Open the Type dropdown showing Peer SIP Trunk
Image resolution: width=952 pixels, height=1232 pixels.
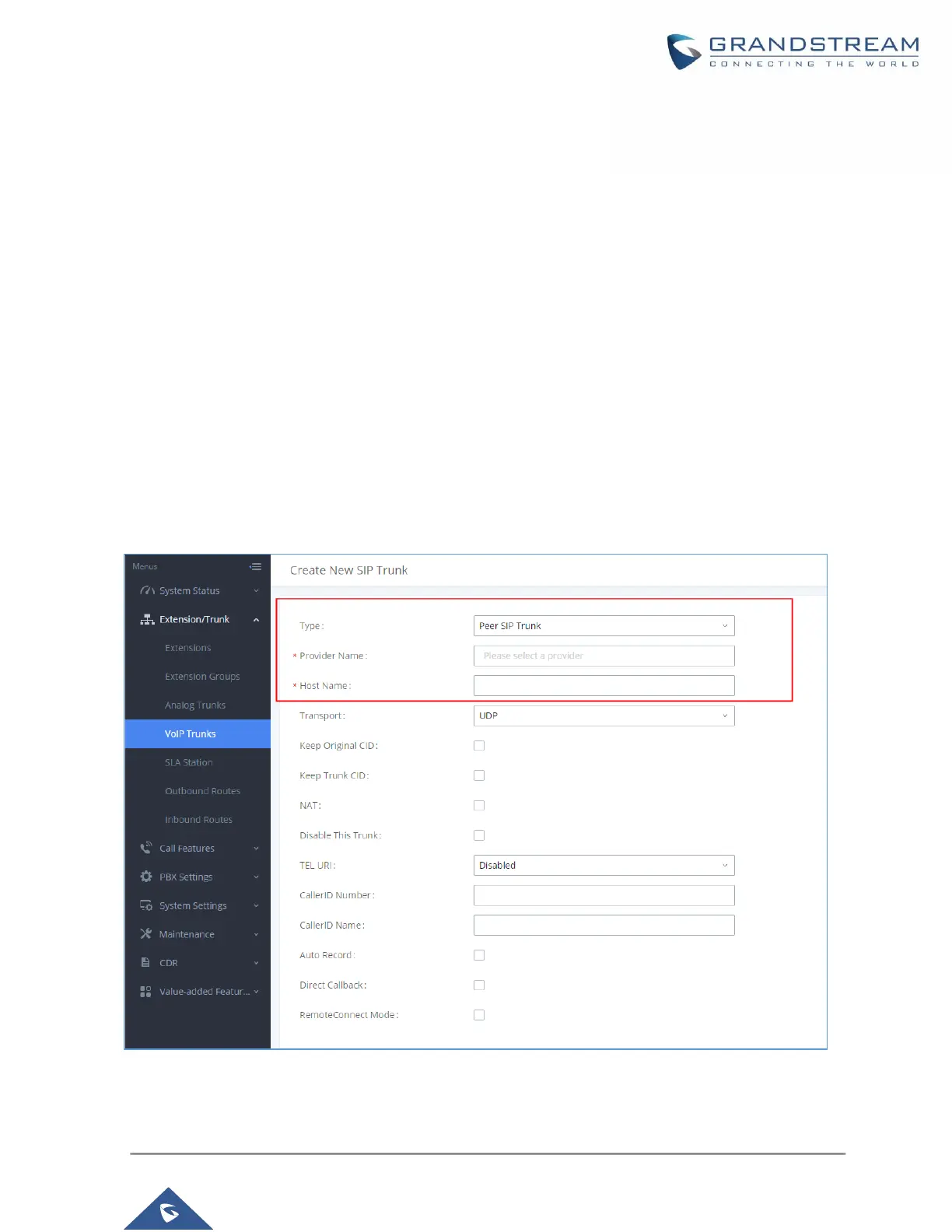pyautogui.click(x=604, y=626)
